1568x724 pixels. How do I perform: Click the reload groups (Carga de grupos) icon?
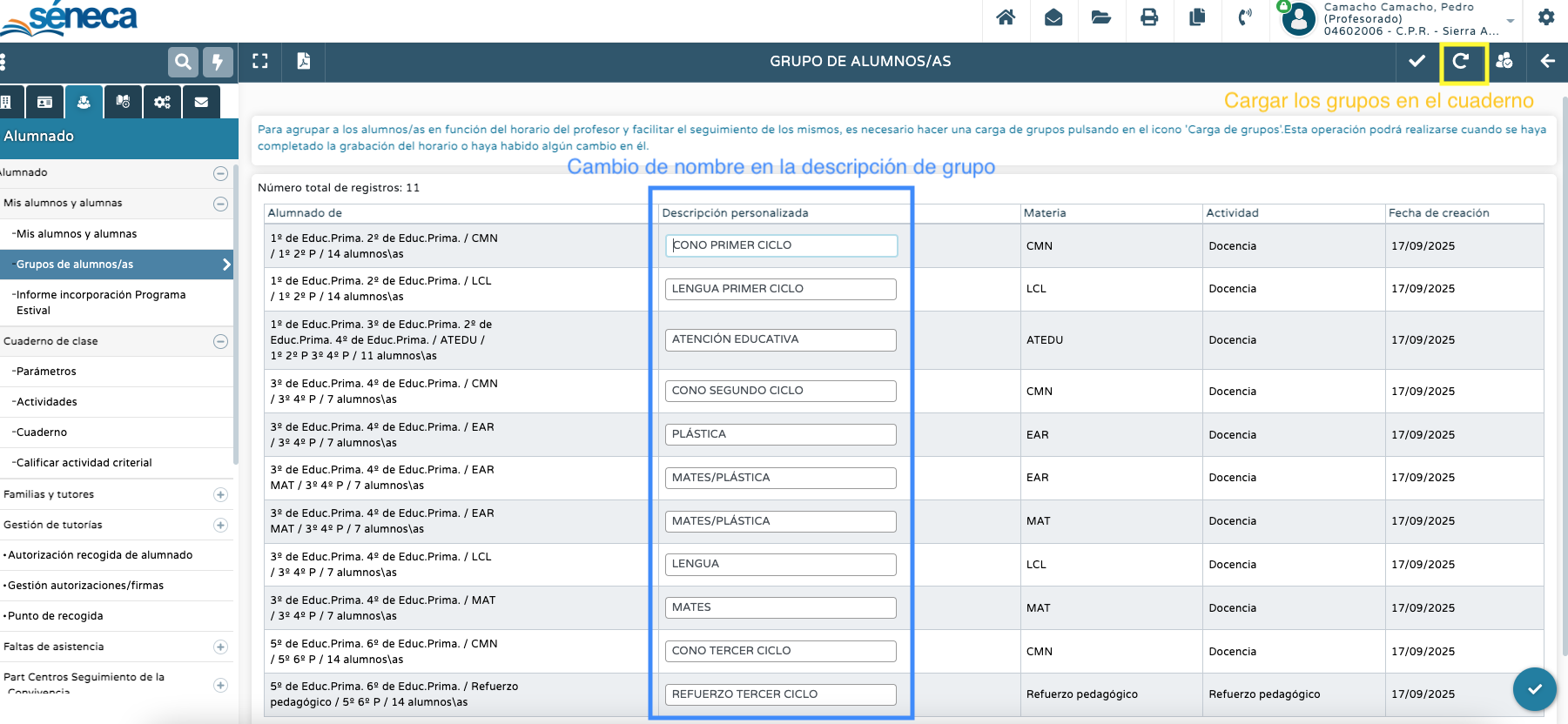1462,62
